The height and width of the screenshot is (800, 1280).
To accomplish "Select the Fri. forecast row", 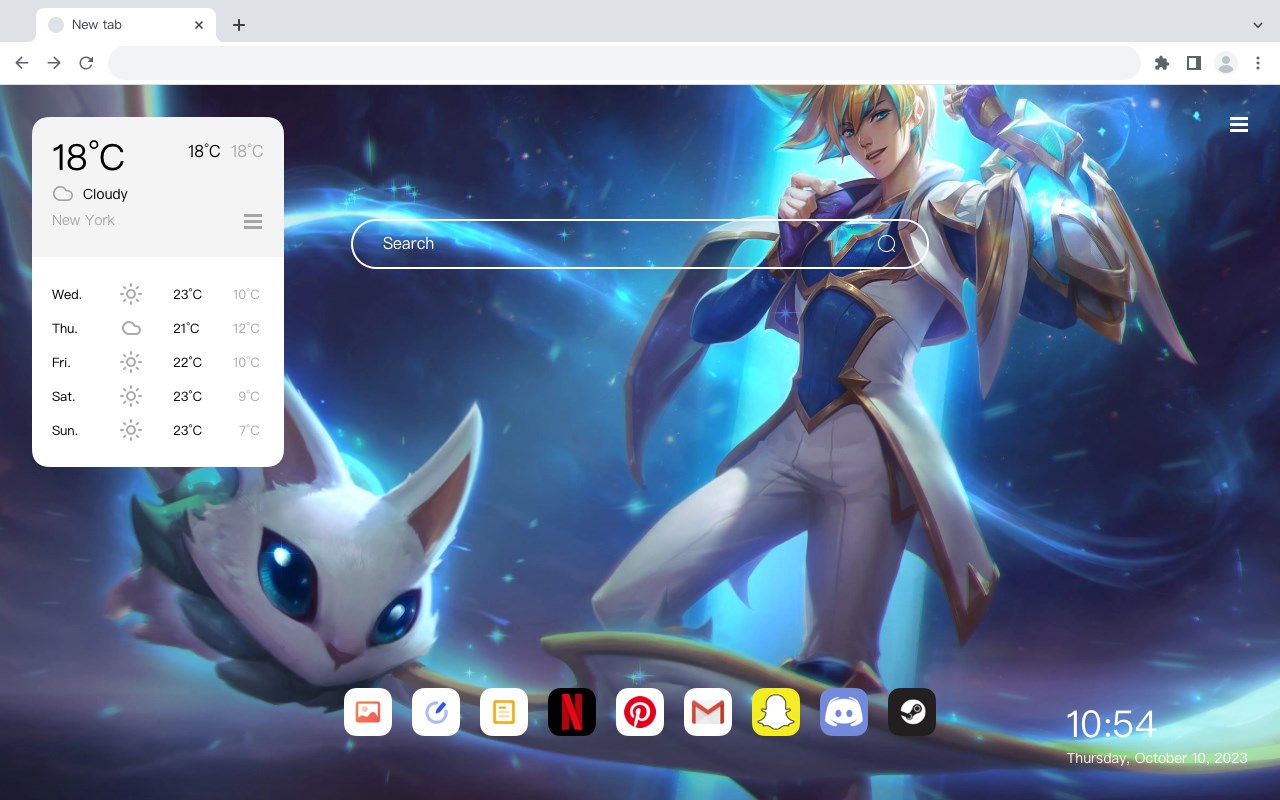I will [158, 362].
